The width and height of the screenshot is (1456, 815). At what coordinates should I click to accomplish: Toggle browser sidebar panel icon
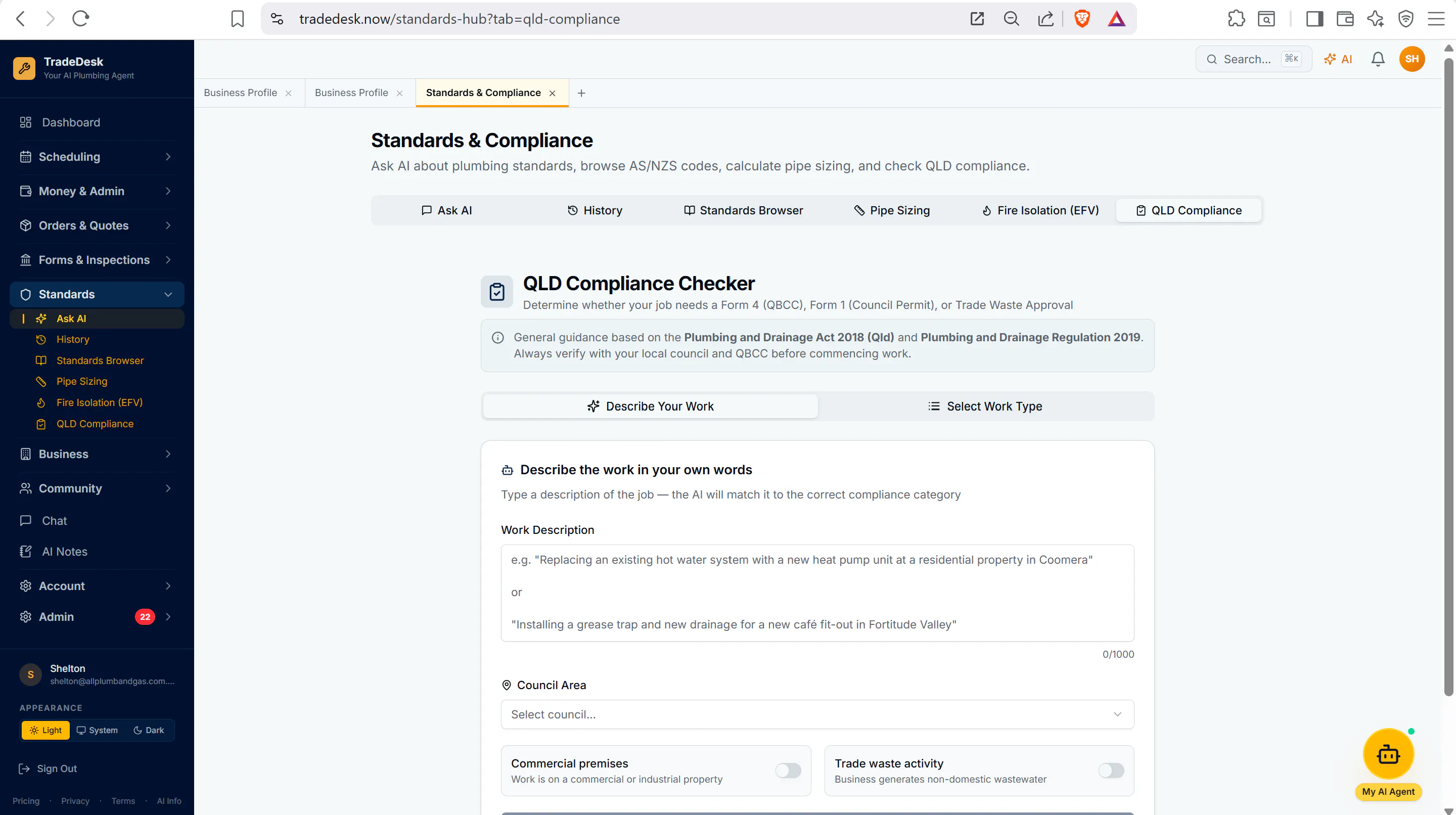(x=1314, y=19)
